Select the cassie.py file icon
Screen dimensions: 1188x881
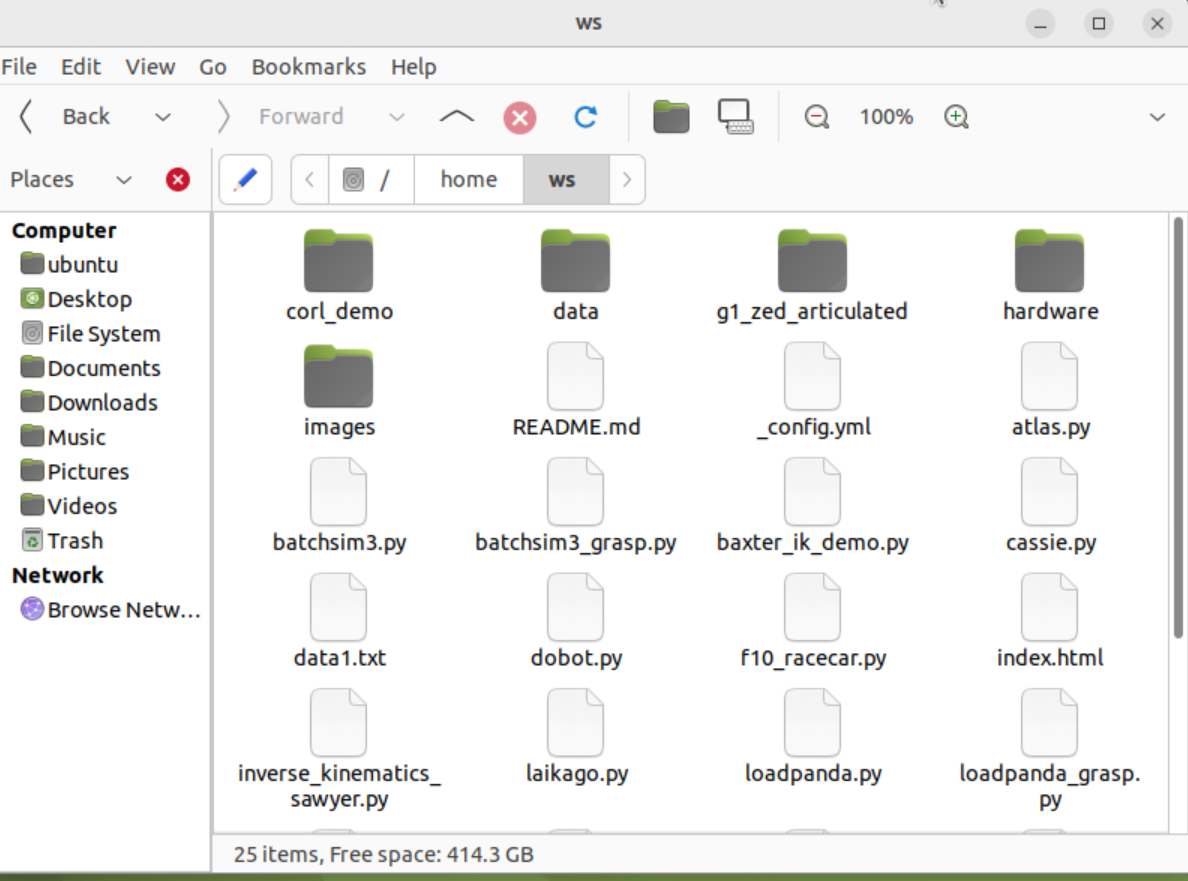(x=1049, y=492)
